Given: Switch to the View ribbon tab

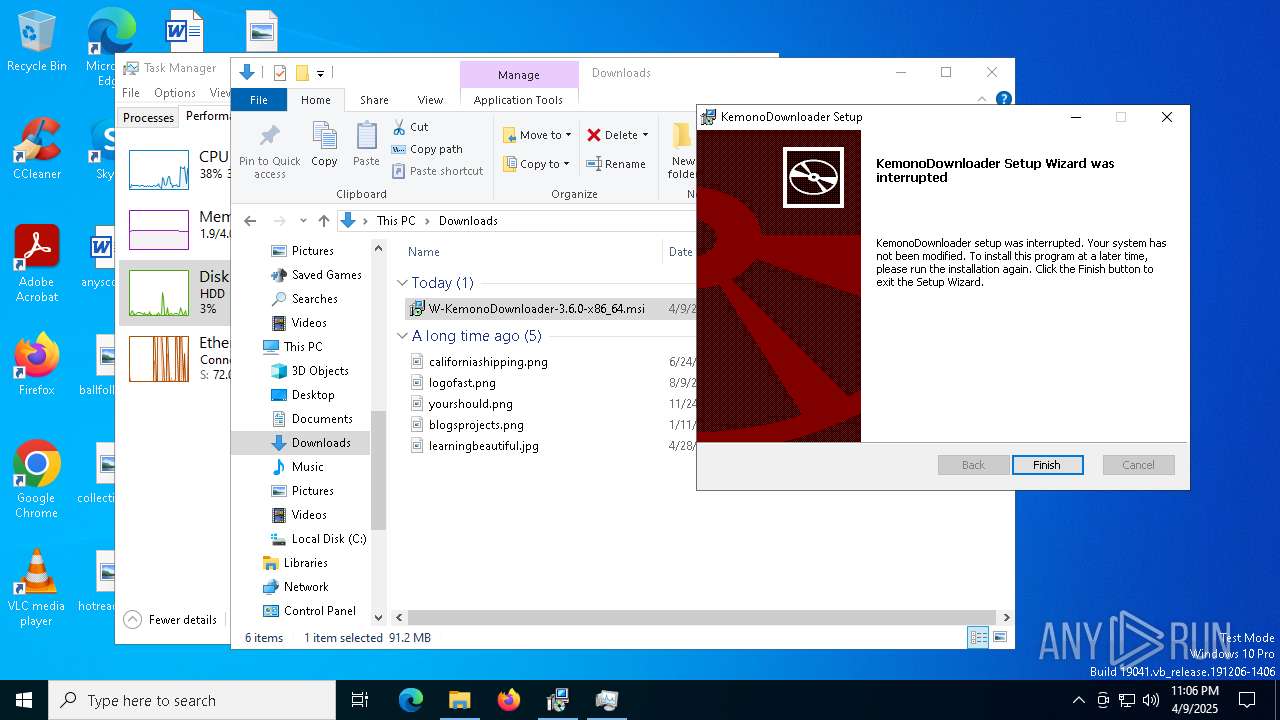Looking at the screenshot, I should pyautogui.click(x=430, y=100).
